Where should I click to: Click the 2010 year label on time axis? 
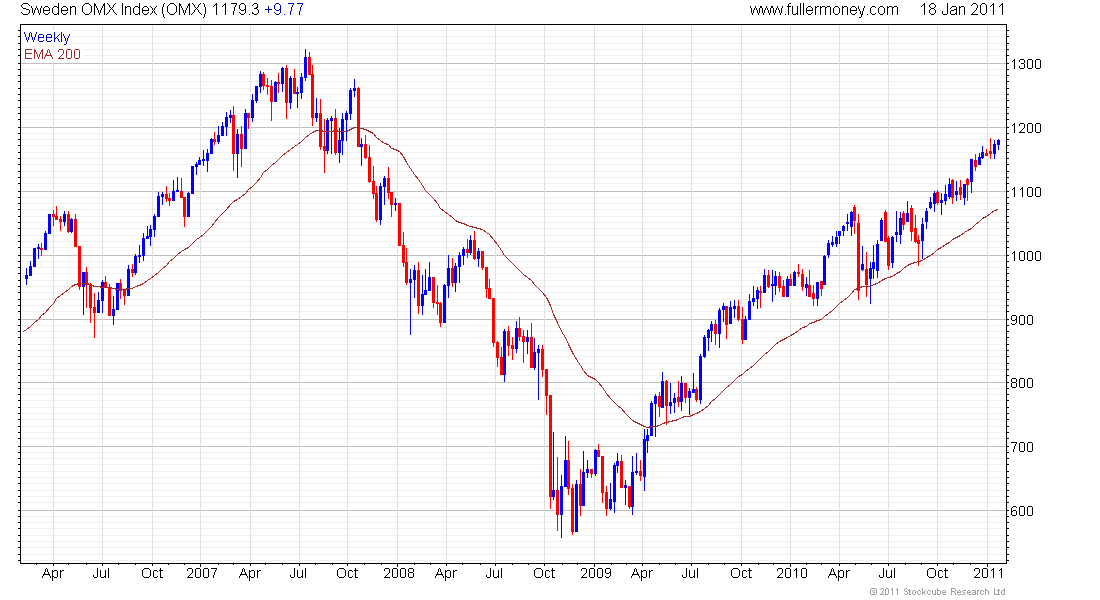point(791,573)
